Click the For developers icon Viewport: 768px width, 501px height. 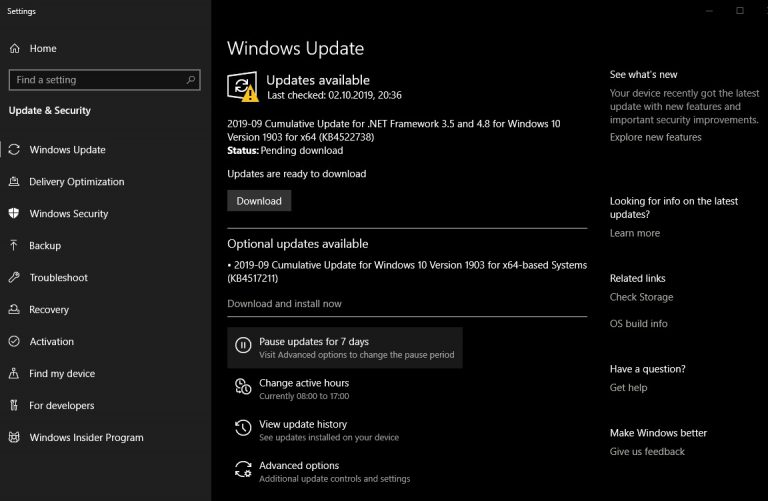click(x=14, y=406)
